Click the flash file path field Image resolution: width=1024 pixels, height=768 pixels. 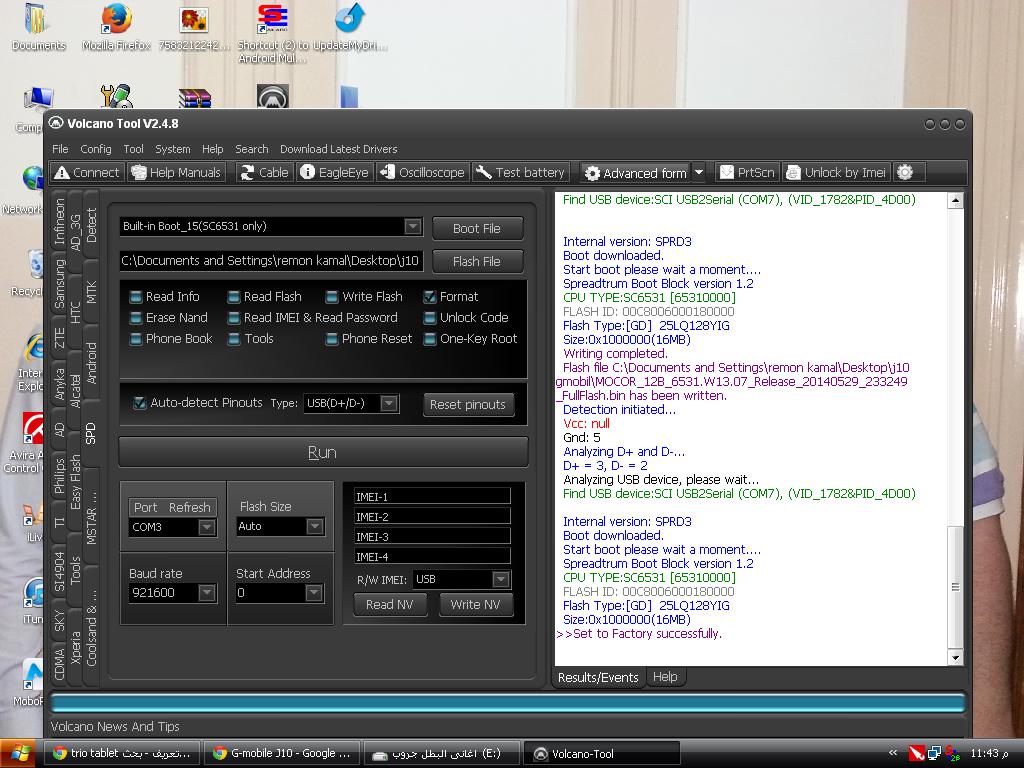pos(271,261)
